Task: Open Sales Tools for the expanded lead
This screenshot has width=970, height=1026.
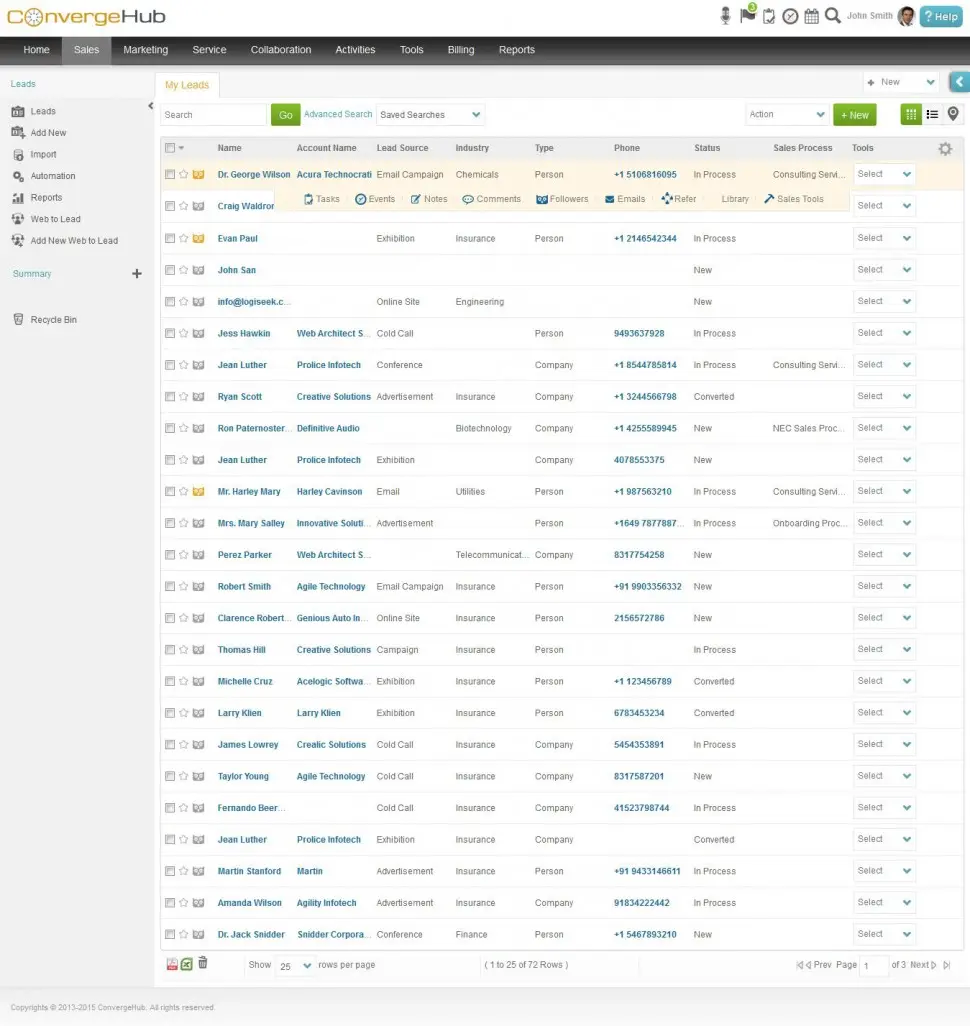Action: coord(793,199)
